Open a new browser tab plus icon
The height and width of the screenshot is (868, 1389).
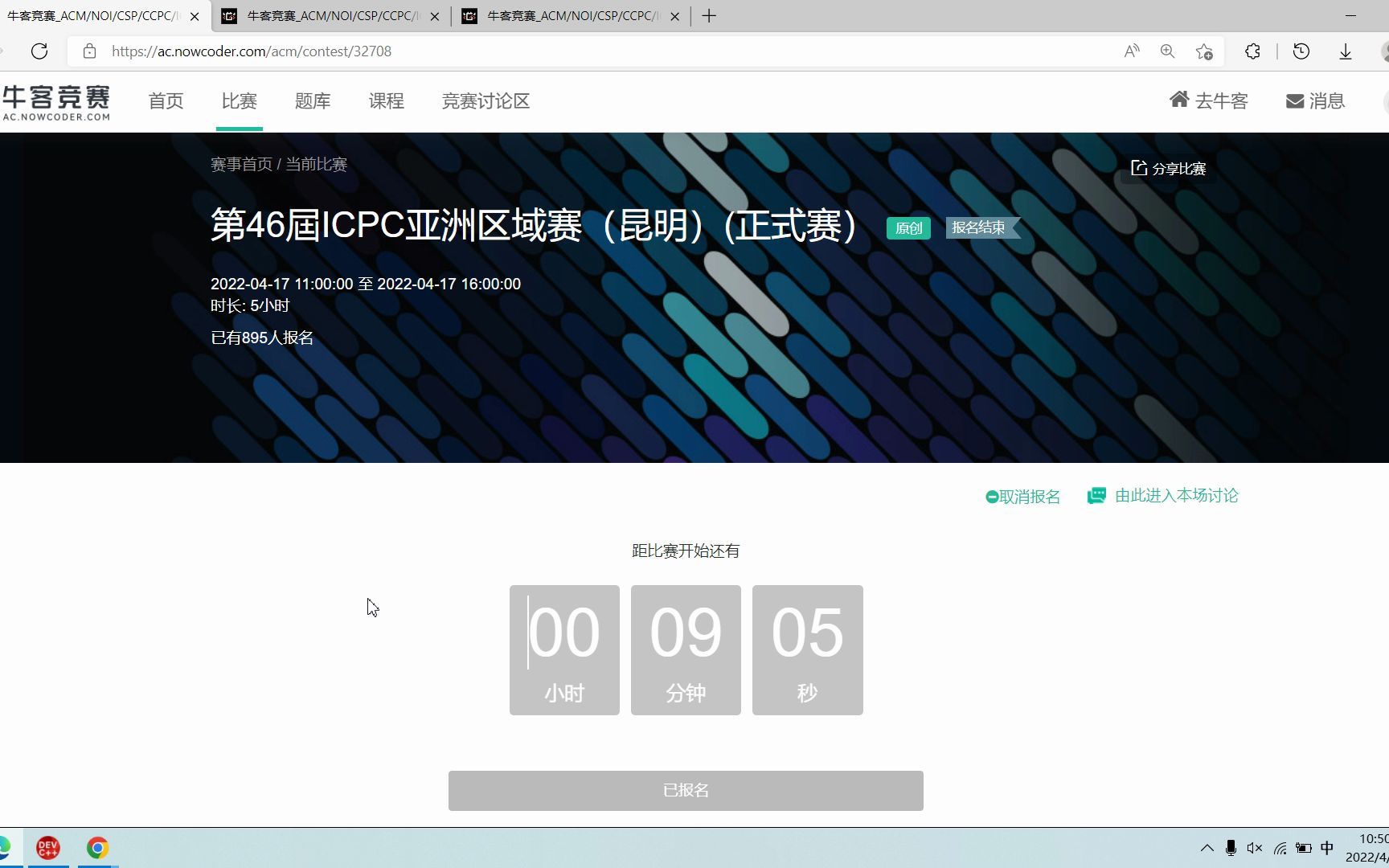tap(709, 16)
